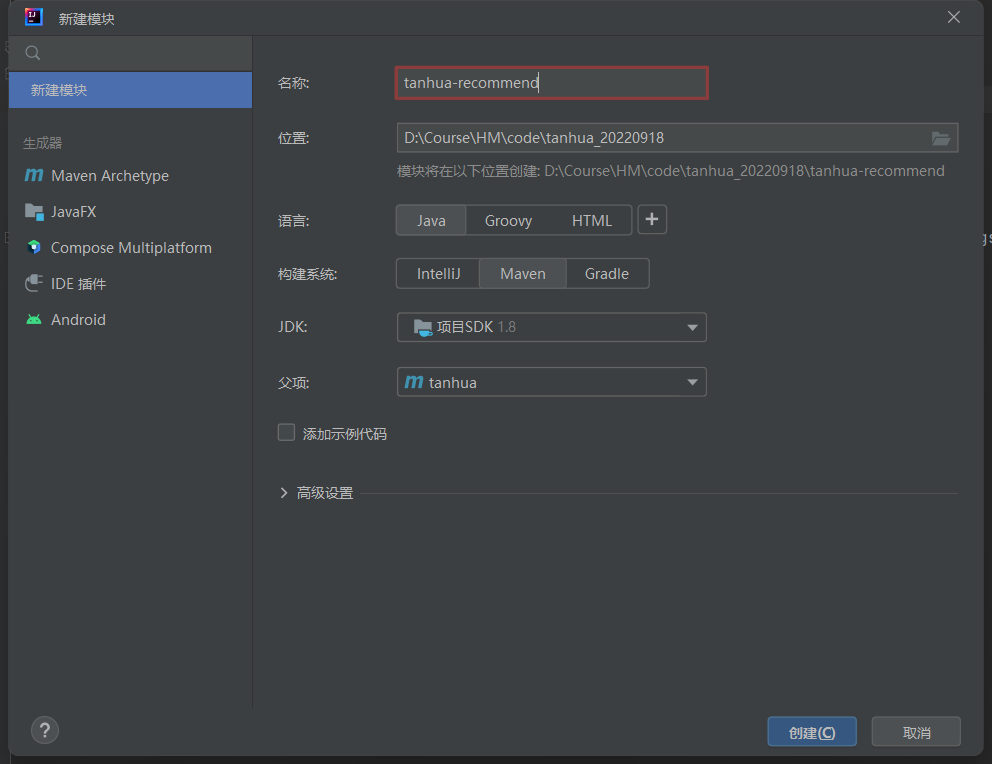Image resolution: width=992 pixels, height=764 pixels.
Task: Click the 取消 button
Action: 916,732
